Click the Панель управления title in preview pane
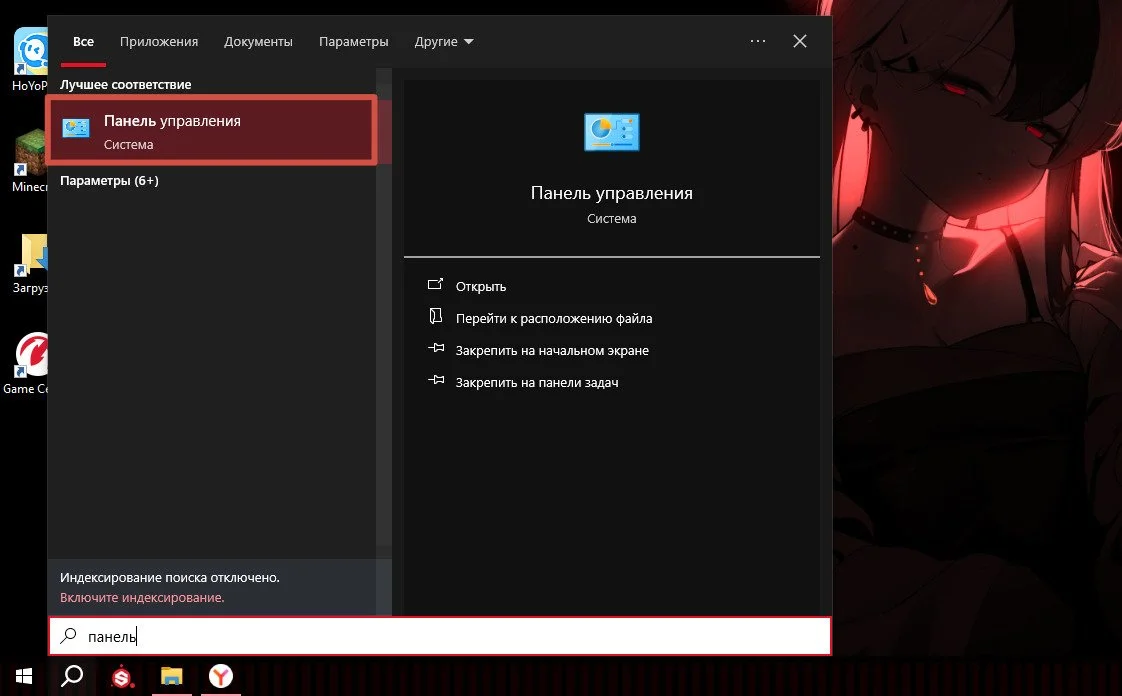The width and height of the screenshot is (1122, 696). pyautogui.click(x=612, y=193)
